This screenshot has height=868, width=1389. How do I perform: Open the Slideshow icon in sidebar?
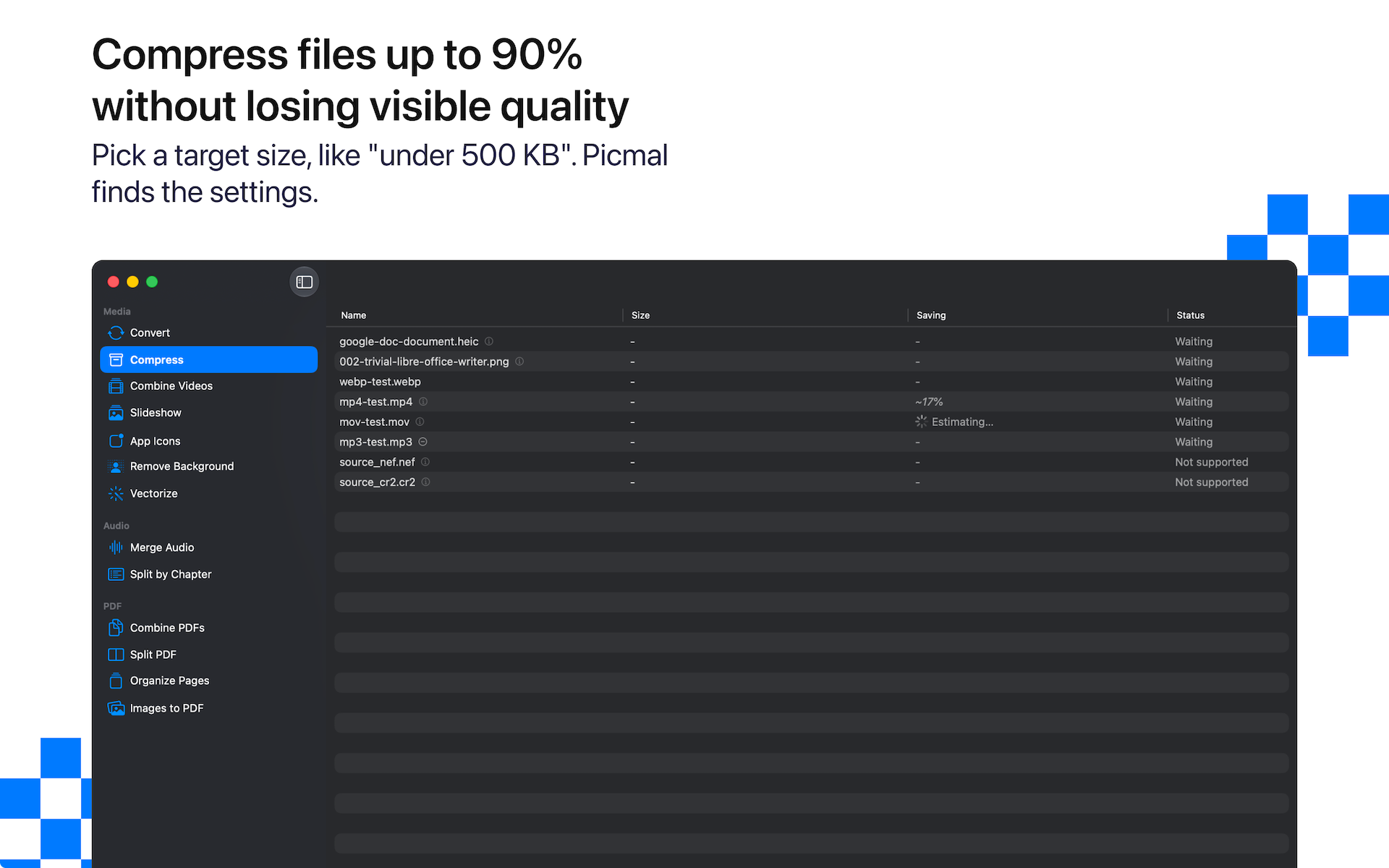click(116, 413)
